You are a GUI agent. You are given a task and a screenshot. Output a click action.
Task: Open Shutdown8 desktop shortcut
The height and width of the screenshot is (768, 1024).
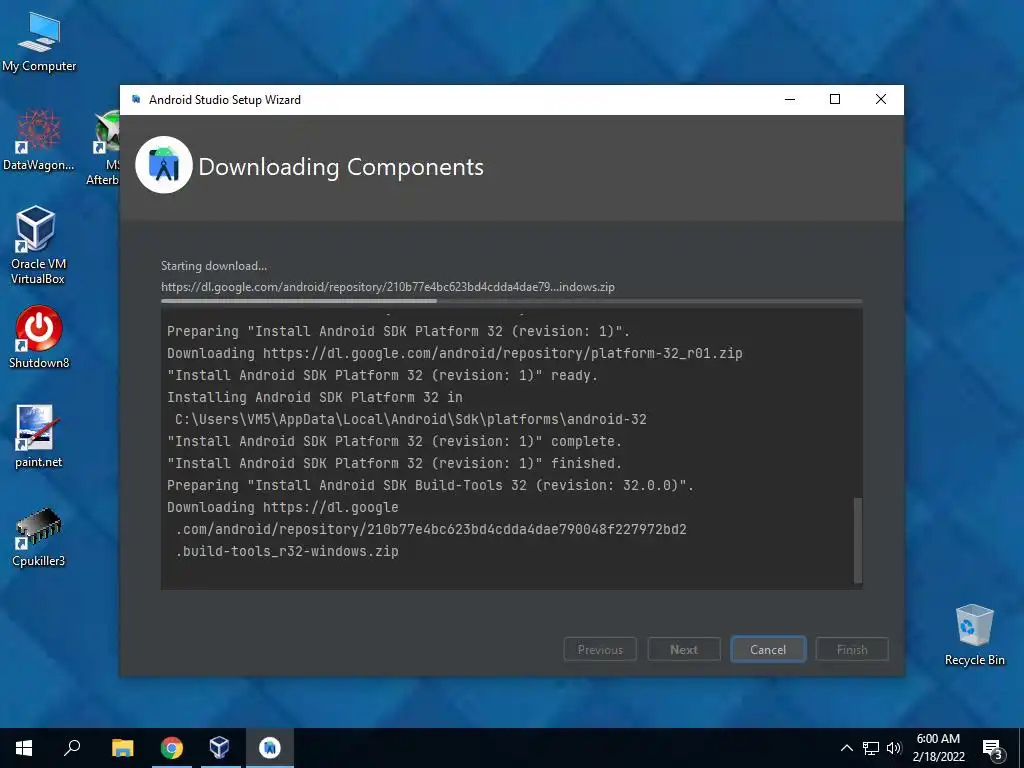tap(39, 337)
